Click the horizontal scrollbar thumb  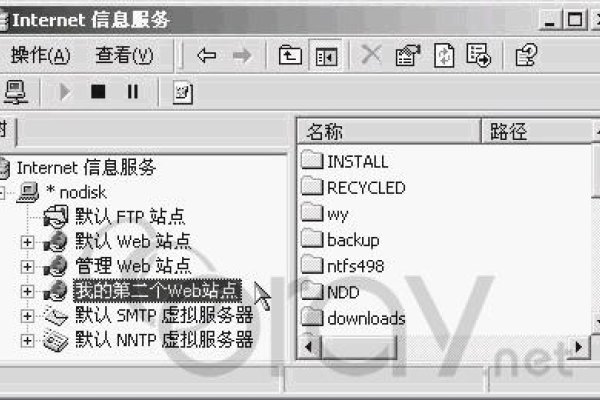pyautogui.click(x=359, y=347)
